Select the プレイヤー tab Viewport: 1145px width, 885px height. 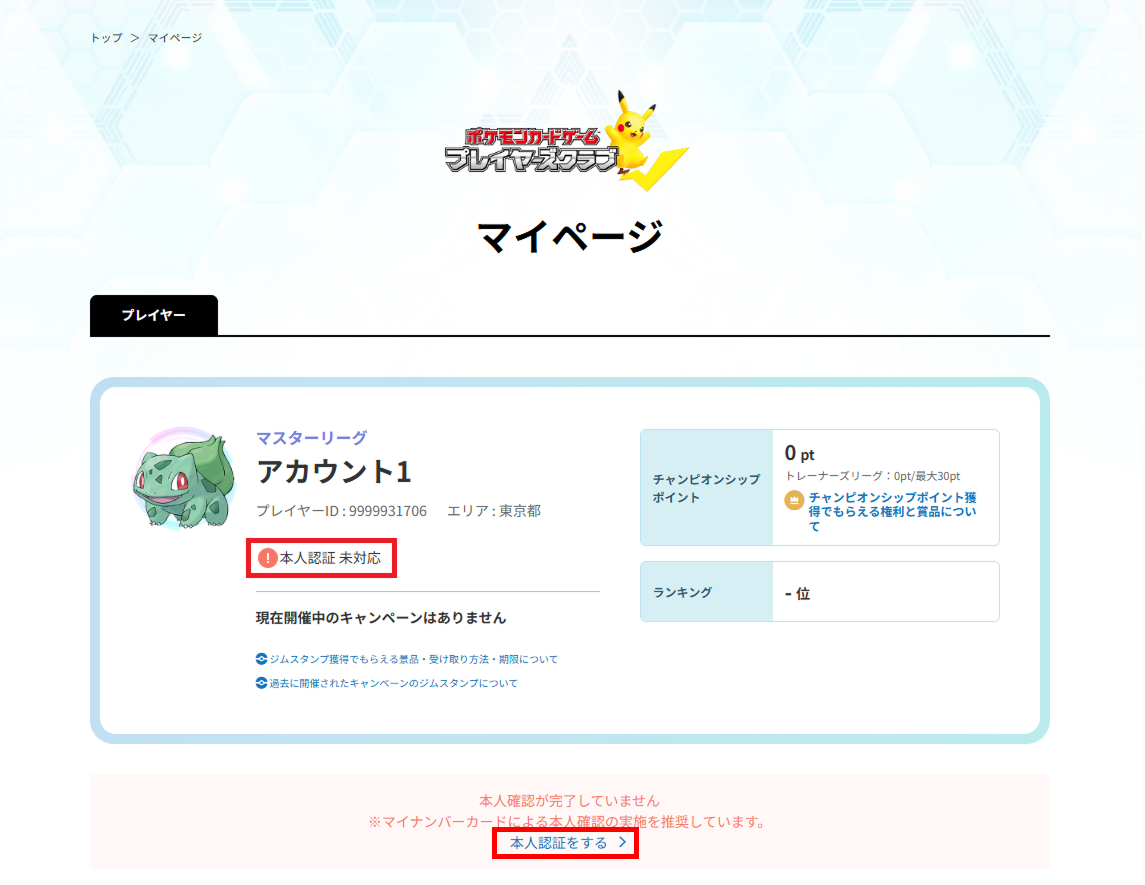click(x=154, y=315)
